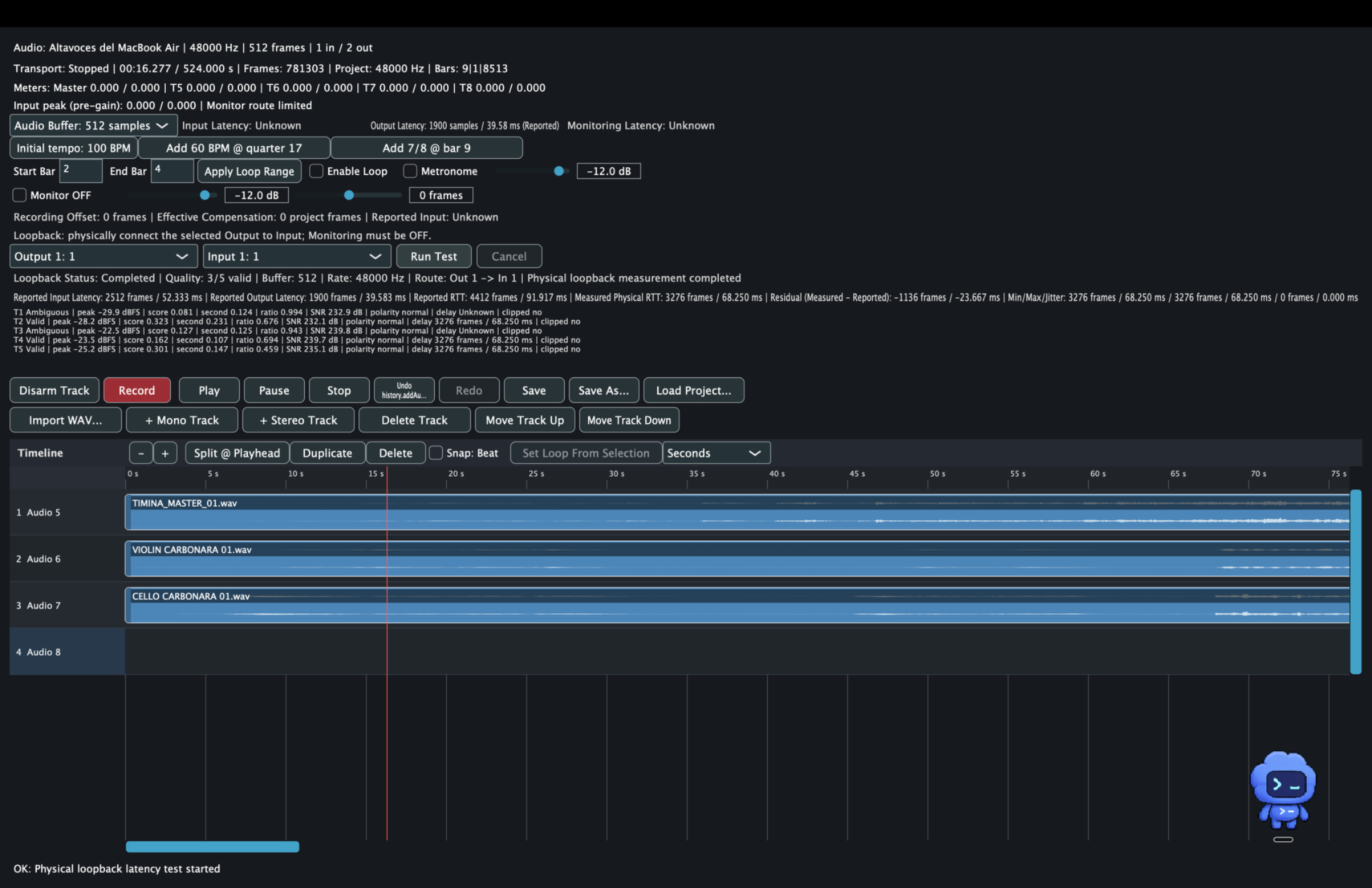Click the Start Bar input field
The width and height of the screenshot is (1372, 888).
(81, 171)
